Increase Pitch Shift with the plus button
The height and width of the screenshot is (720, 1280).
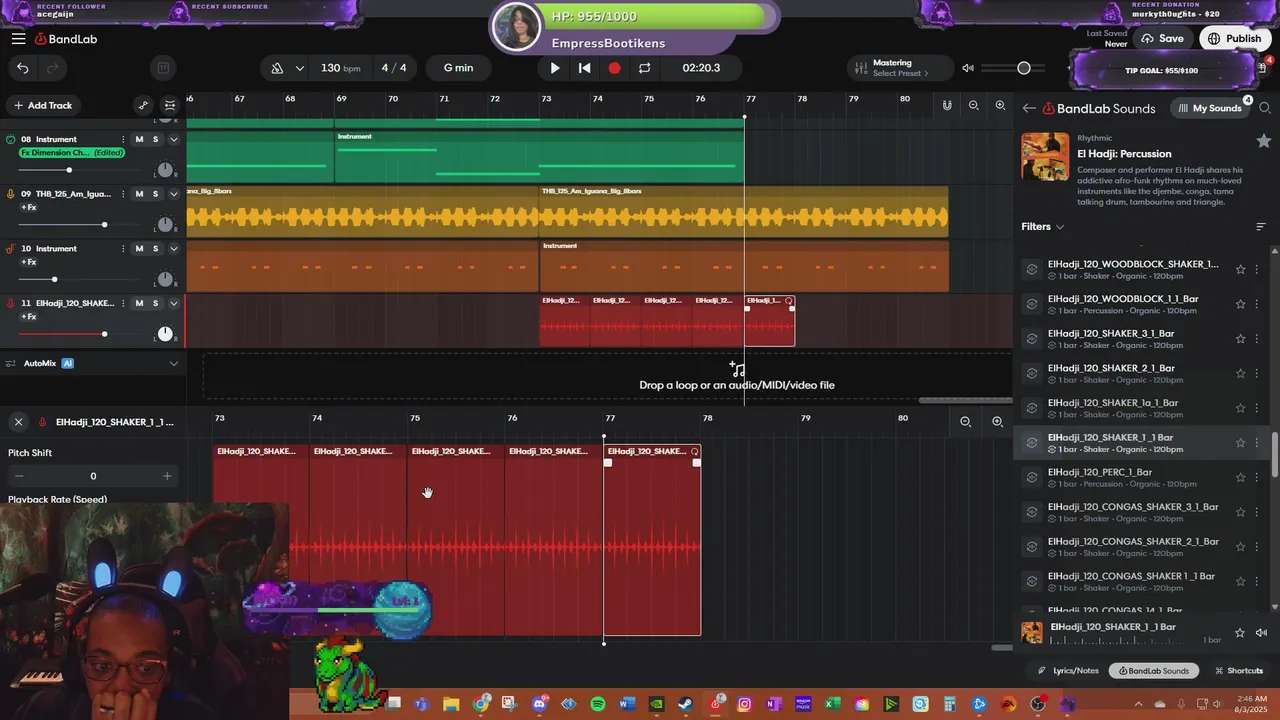(x=167, y=476)
